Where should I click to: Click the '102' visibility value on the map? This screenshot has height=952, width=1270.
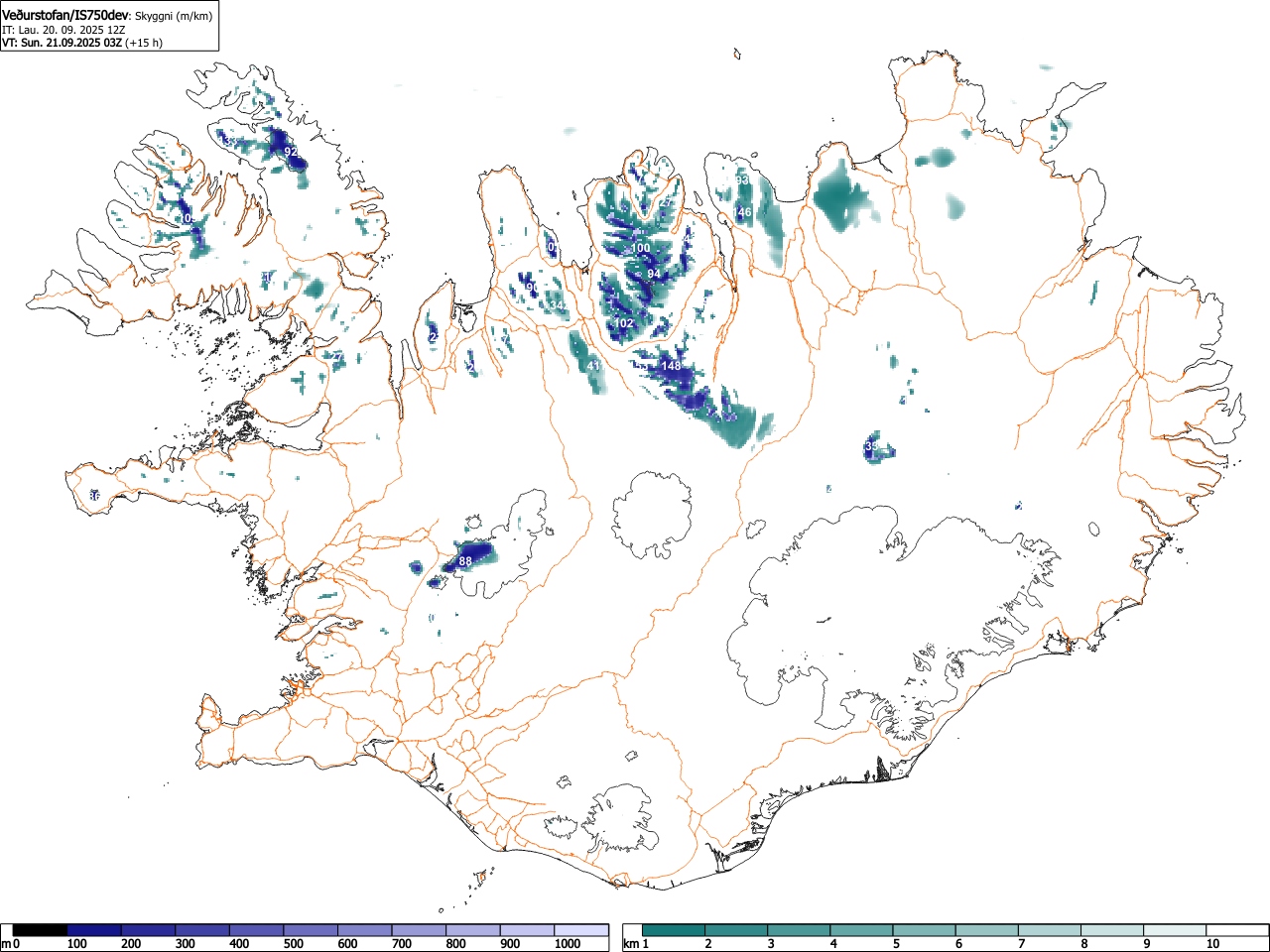pos(624,323)
